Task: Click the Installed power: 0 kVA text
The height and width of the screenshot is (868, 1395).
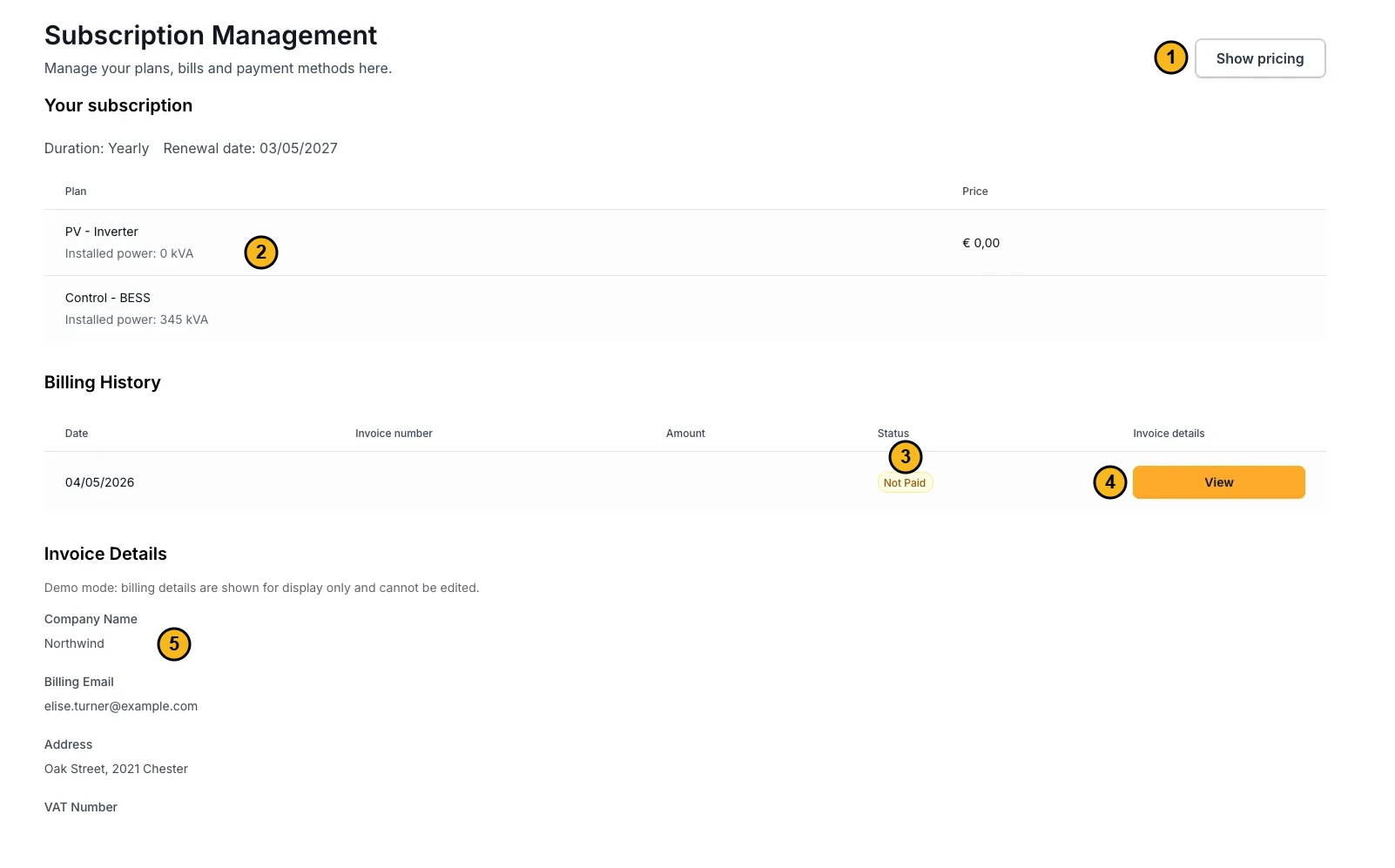Action: [130, 253]
